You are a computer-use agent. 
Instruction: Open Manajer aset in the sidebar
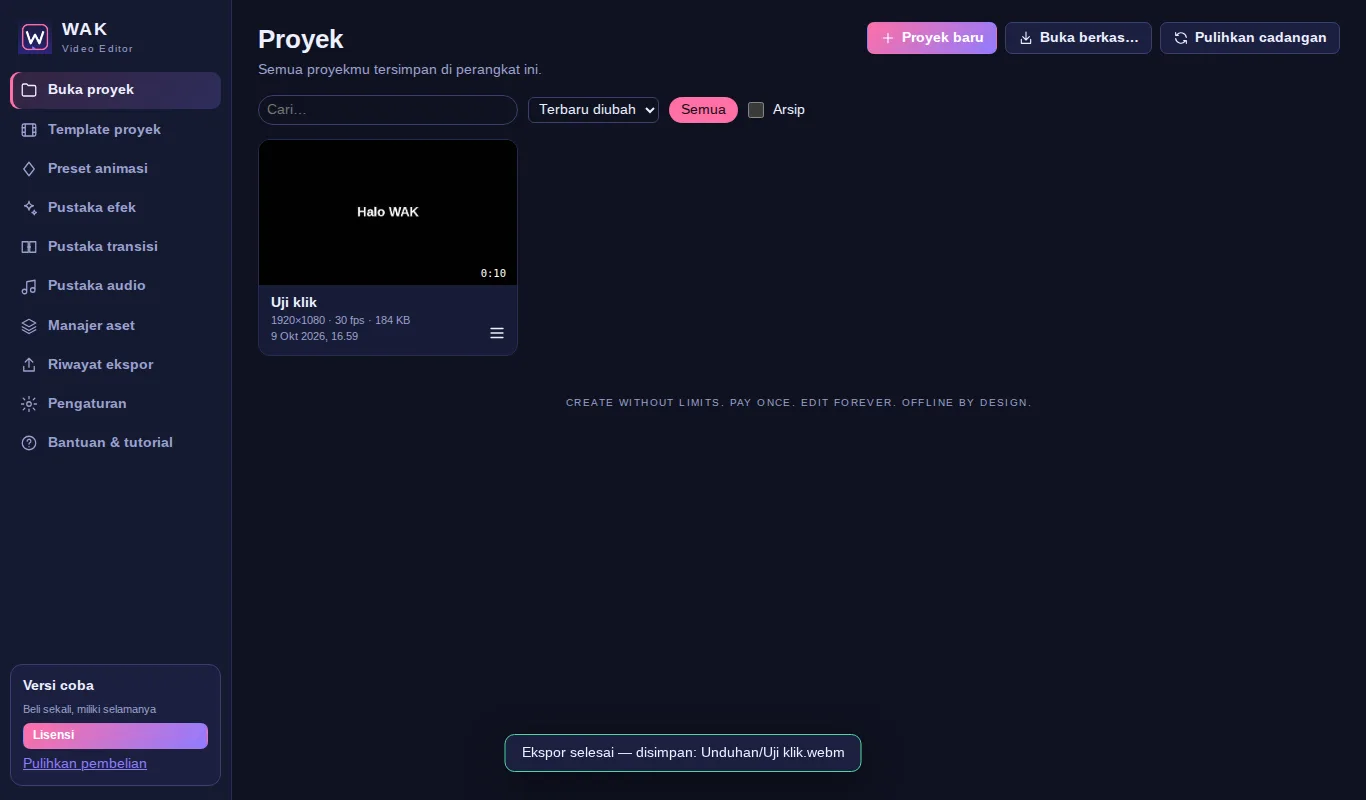pos(115,326)
